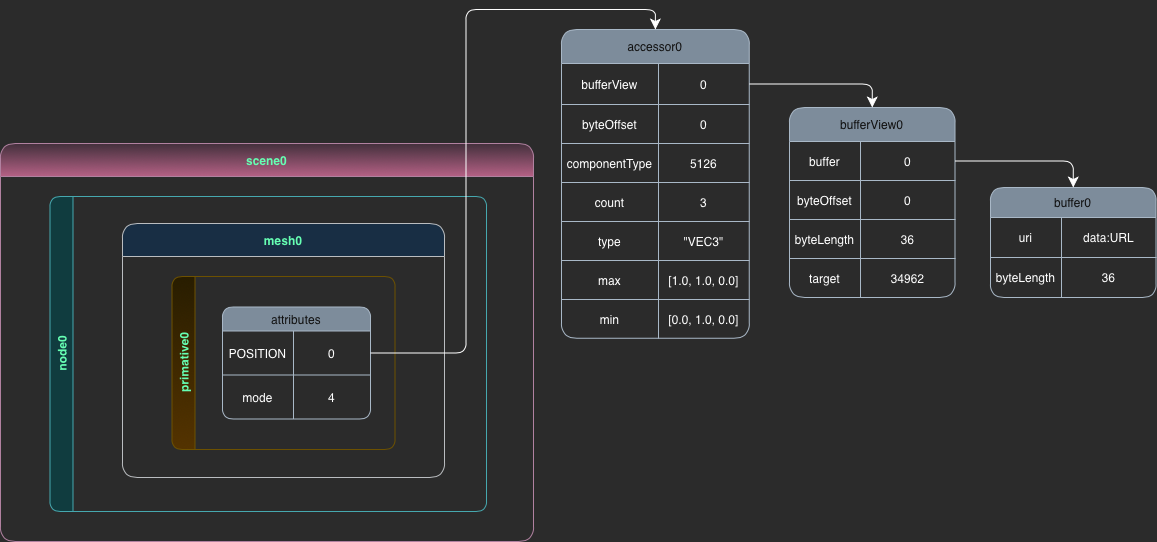
Task: Select the componentType label
Action: tap(609, 164)
